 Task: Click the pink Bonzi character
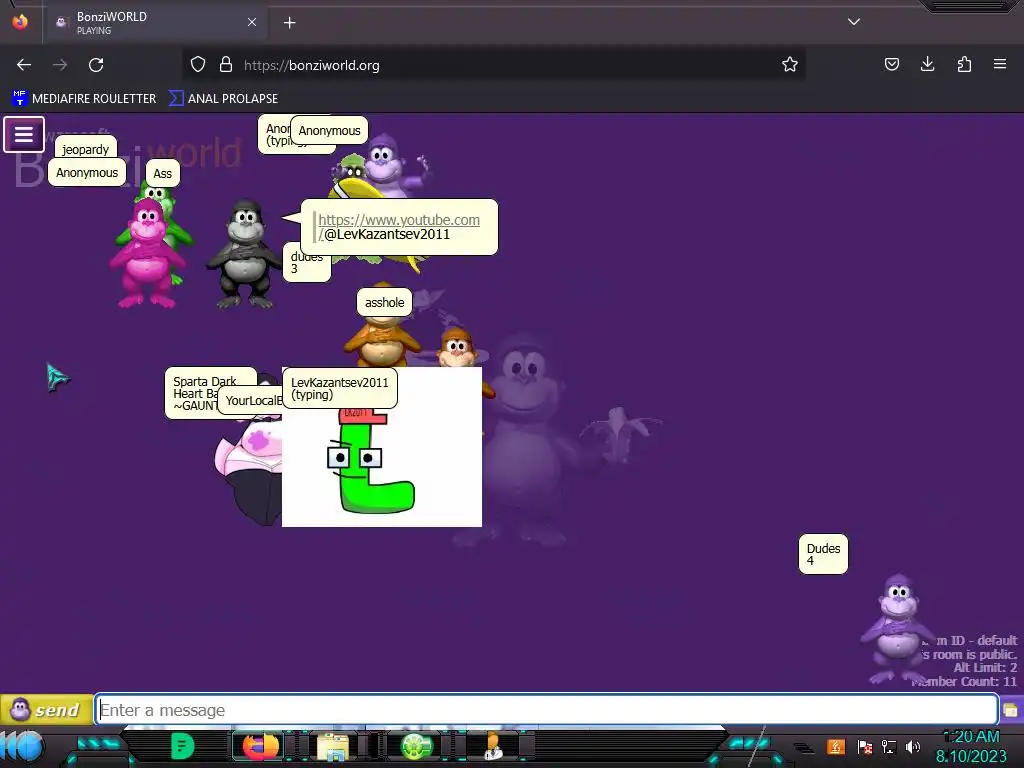148,253
